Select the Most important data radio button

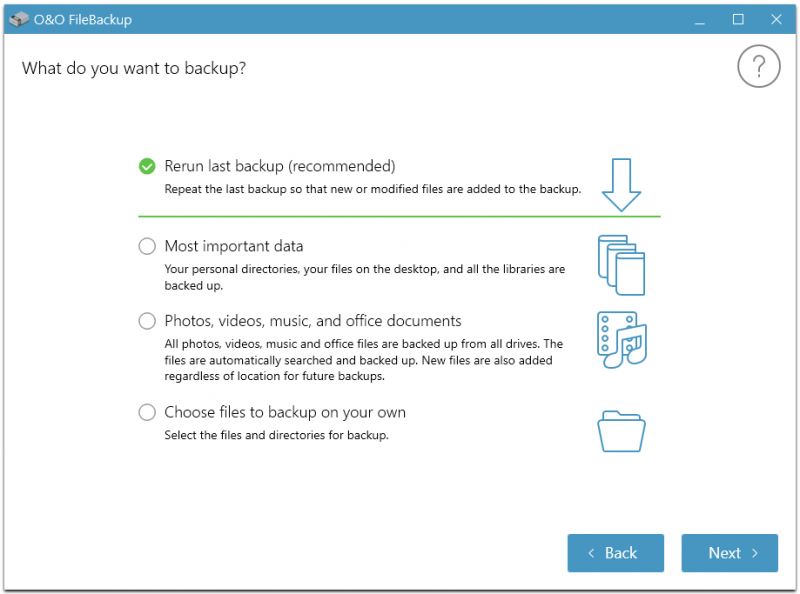[147, 246]
